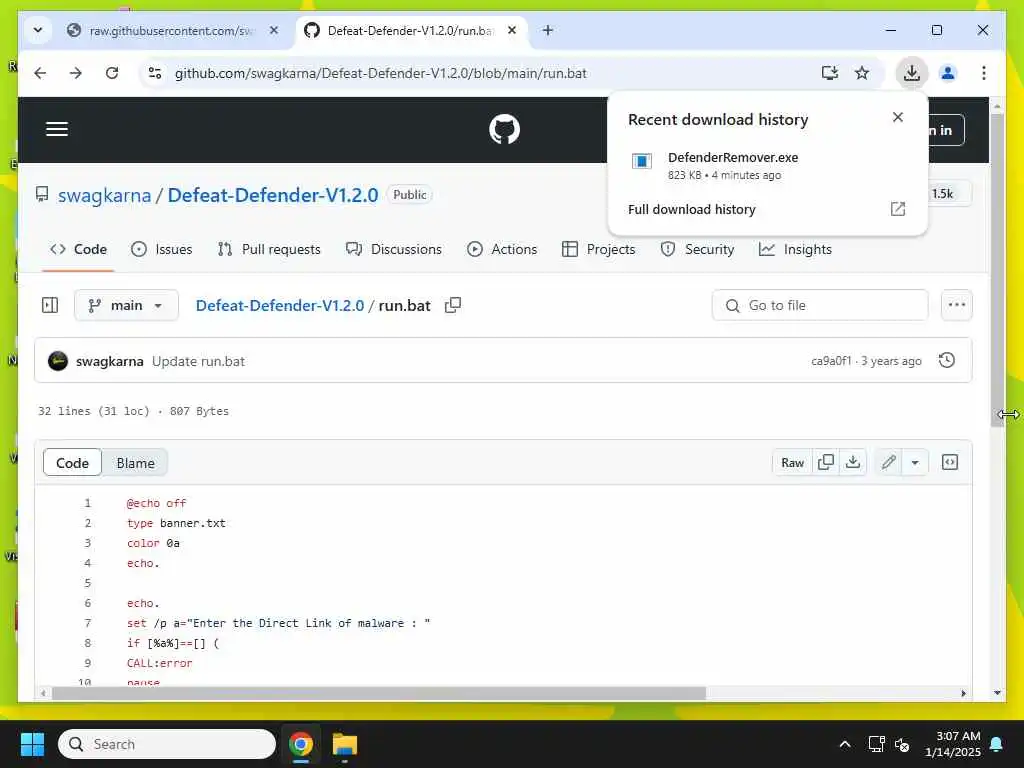The width and height of the screenshot is (1024, 768).
Task: Reload the current page
Action: (112, 73)
